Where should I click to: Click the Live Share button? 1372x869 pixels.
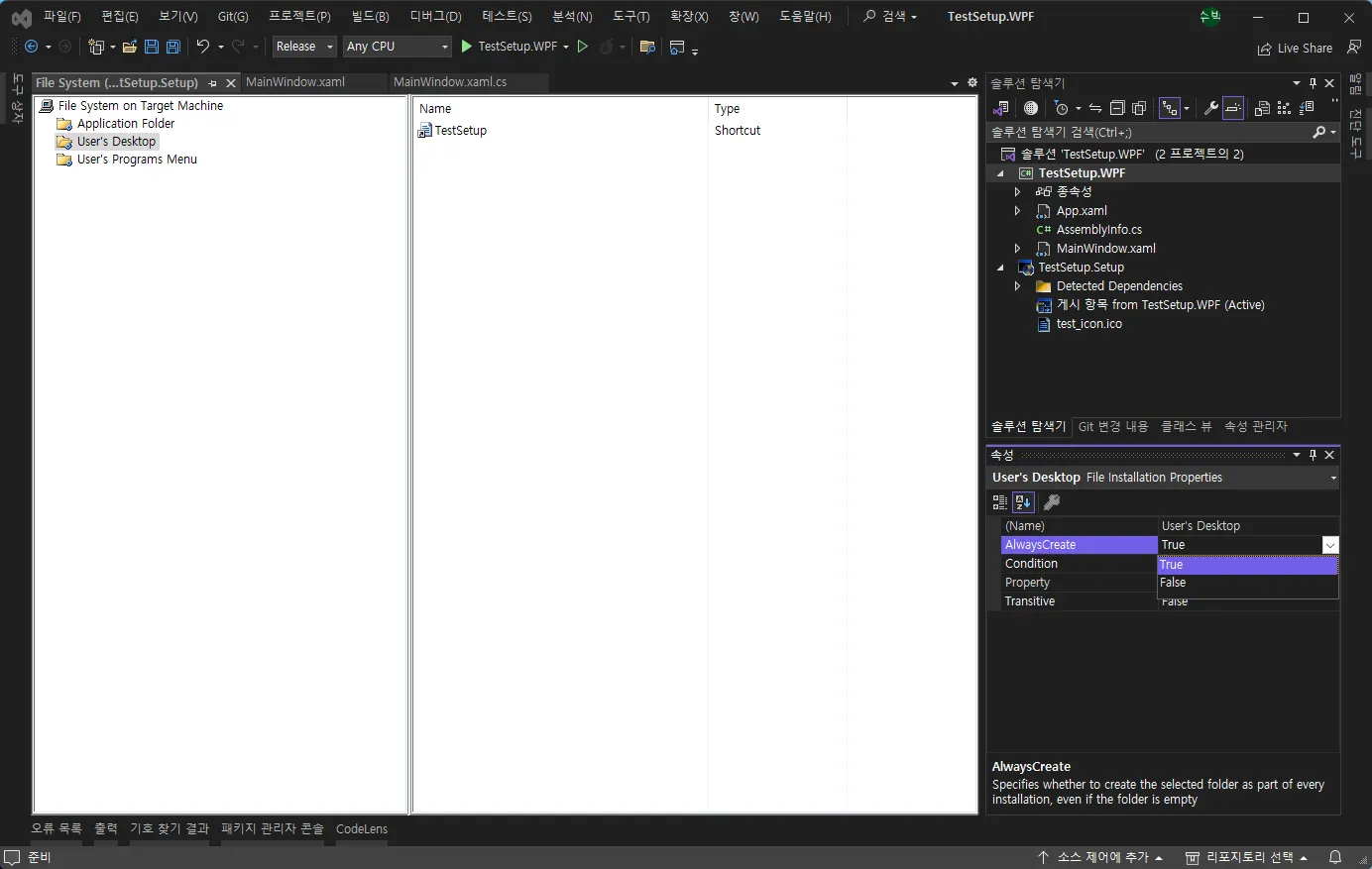pos(1295,48)
